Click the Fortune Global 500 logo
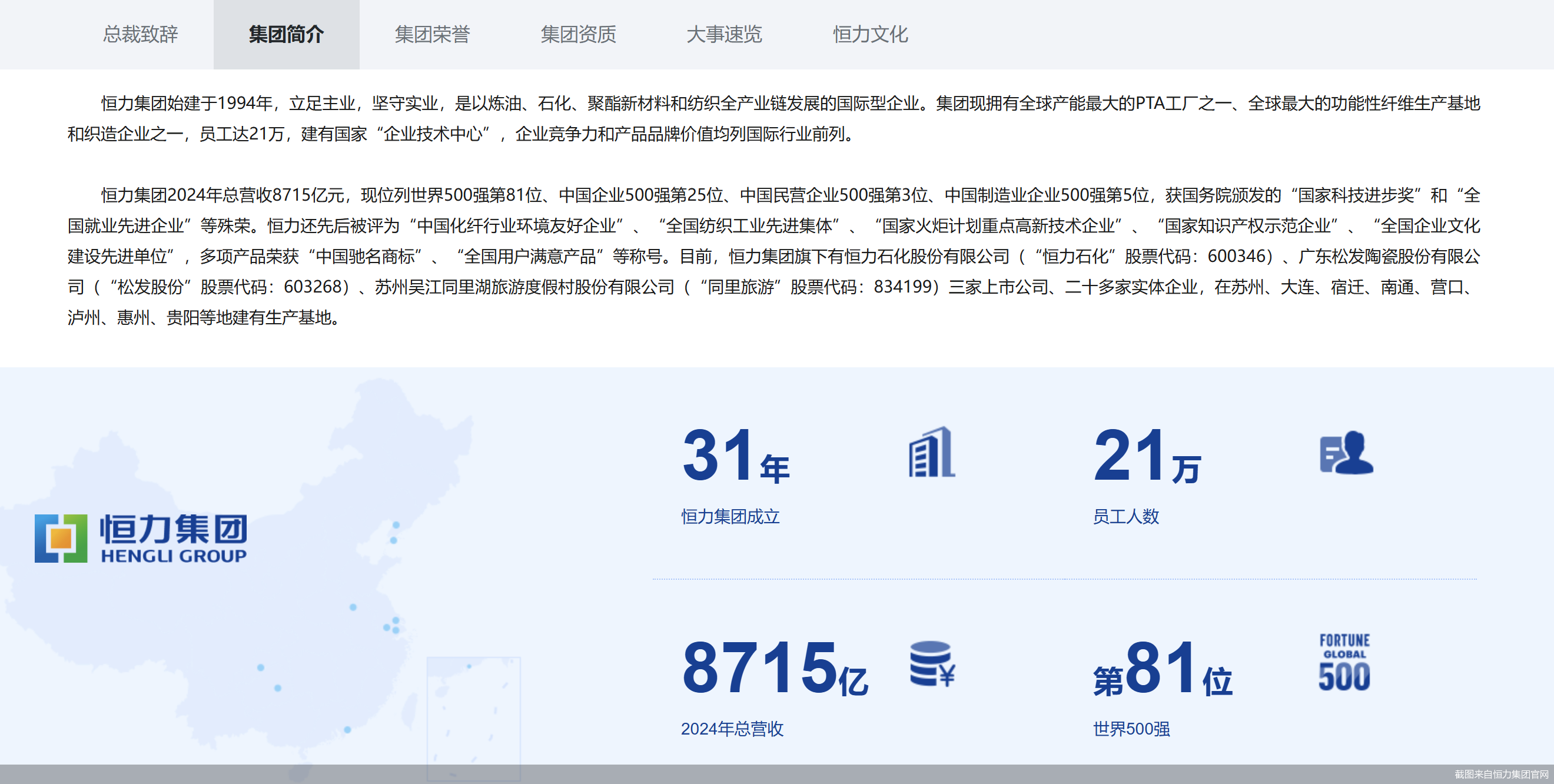Image resolution: width=1554 pixels, height=784 pixels. (1344, 662)
